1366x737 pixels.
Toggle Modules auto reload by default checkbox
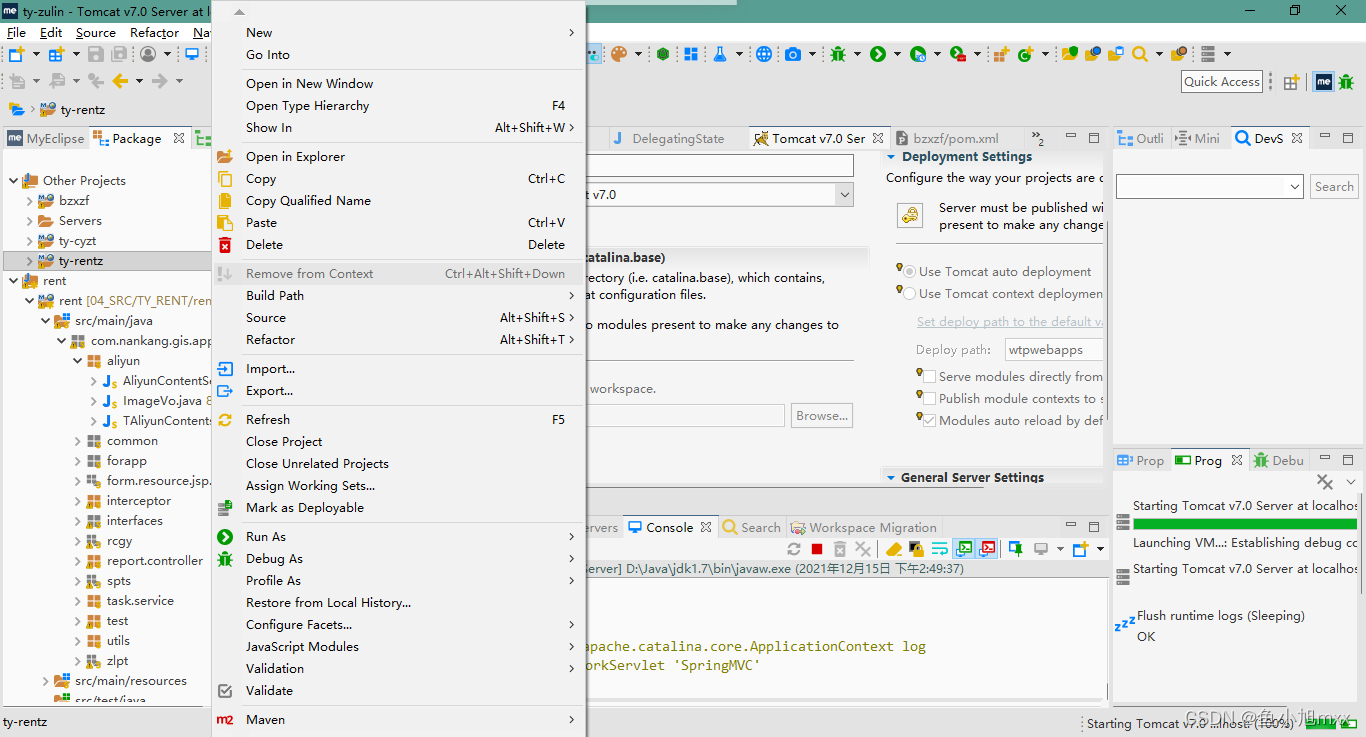pyautogui.click(x=929, y=420)
